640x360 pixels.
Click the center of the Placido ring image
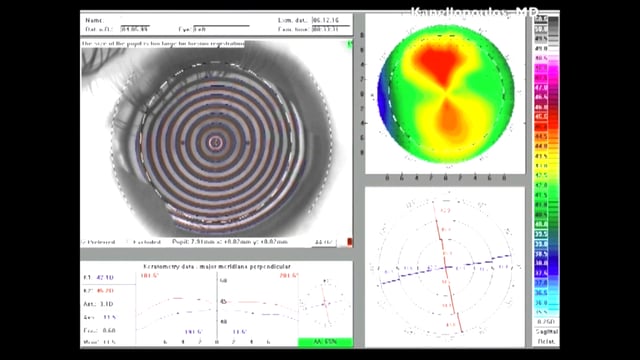pos(216,142)
